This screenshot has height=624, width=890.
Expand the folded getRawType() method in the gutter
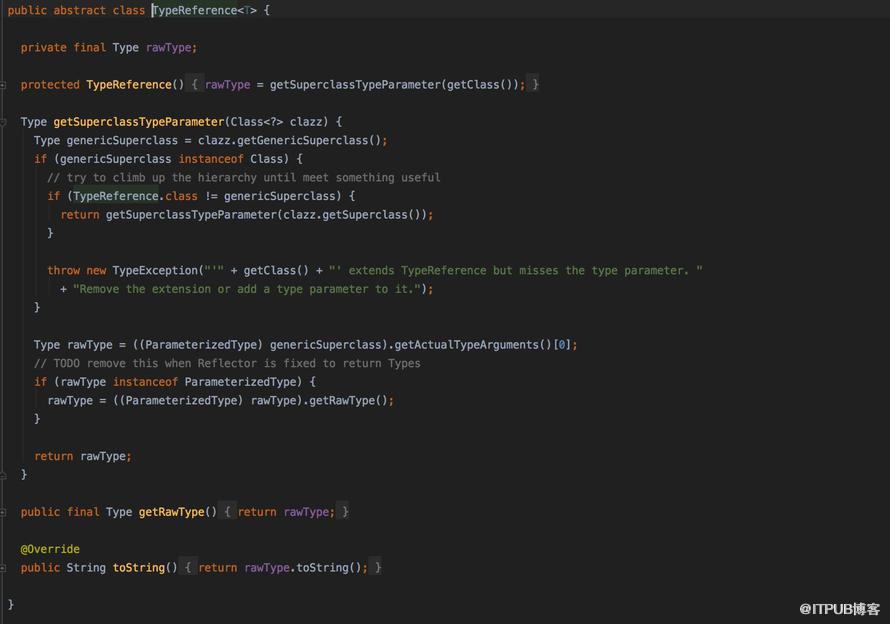pyautogui.click(x=3, y=512)
